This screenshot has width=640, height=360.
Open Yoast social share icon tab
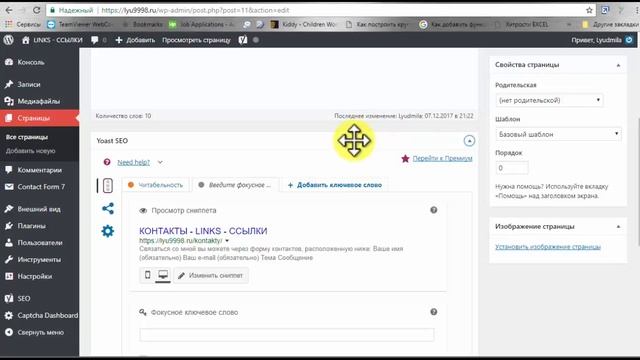pos(108,209)
